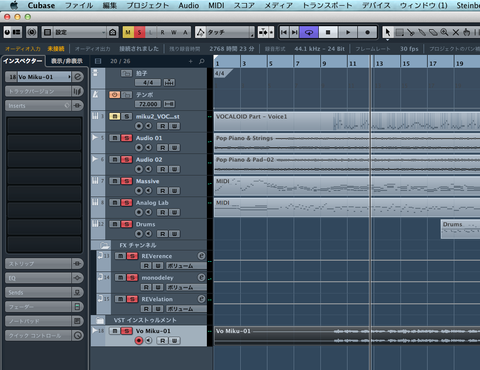Select the Mute X tool

pyautogui.click(x=456, y=32)
